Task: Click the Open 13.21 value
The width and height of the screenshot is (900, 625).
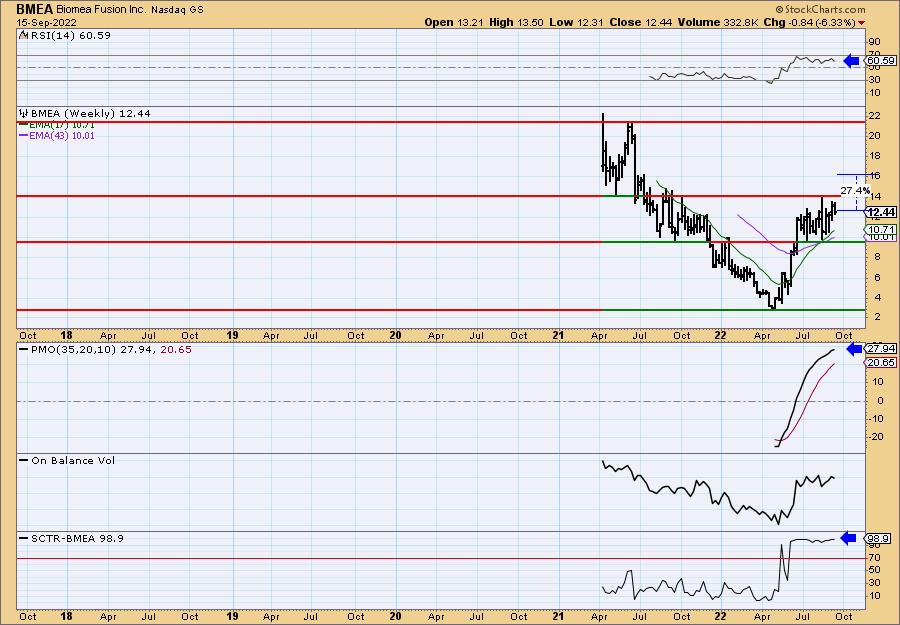Action: (455, 22)
